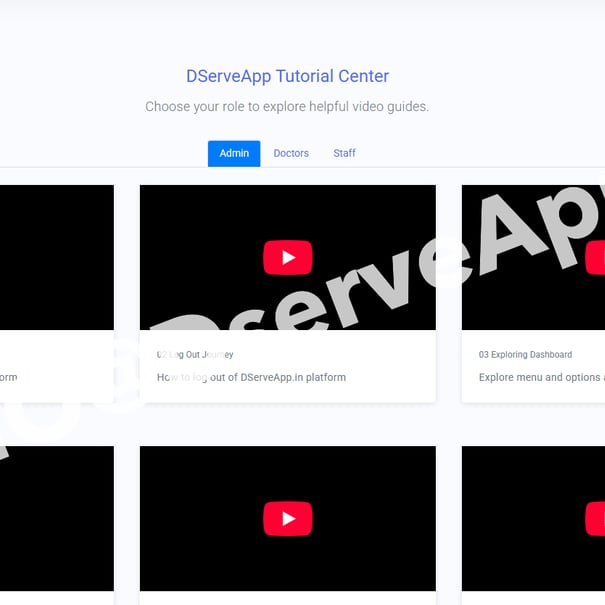This screenshot has height=605, width=605.
Task: Open the Staff tab
Action: [x=344, y=154]
